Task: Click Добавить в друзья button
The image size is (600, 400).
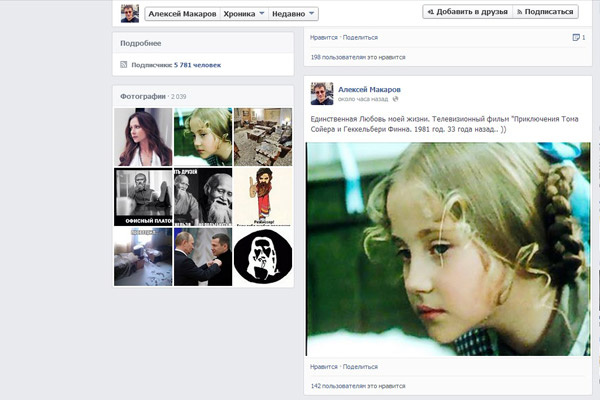Action: coord(468,12)
